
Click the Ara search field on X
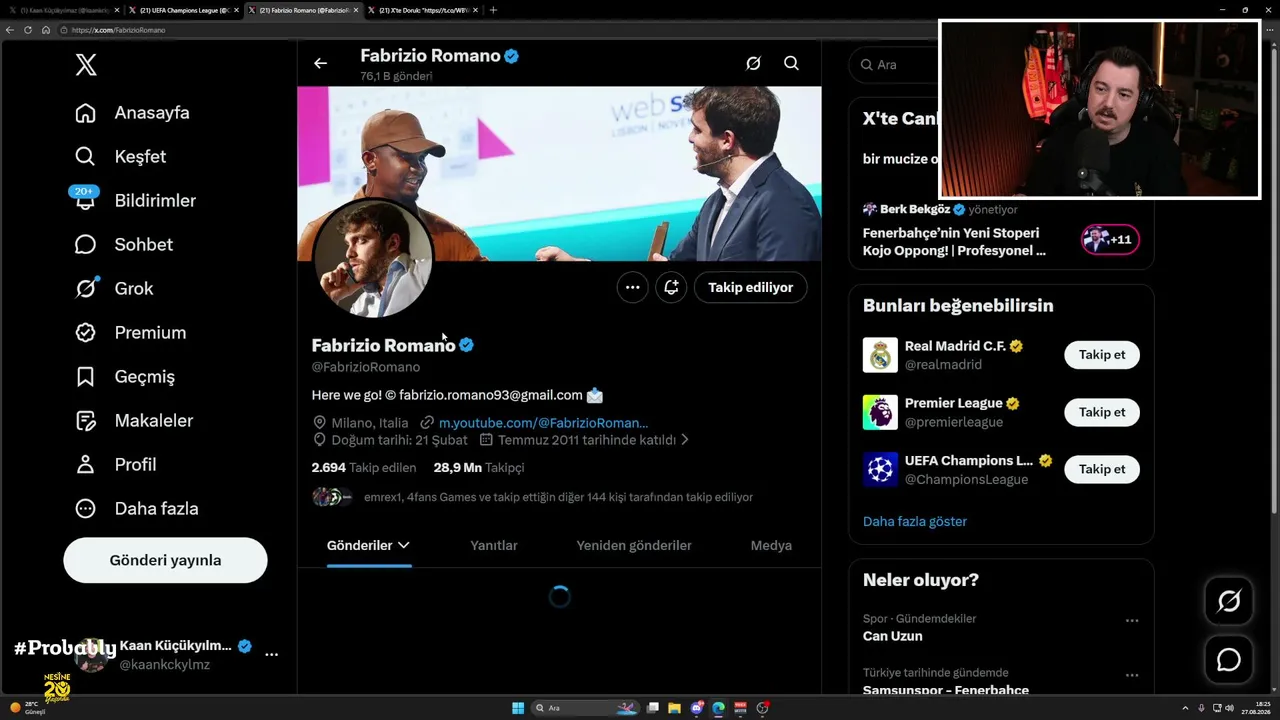pyautogui.click(x=895, y=65)
